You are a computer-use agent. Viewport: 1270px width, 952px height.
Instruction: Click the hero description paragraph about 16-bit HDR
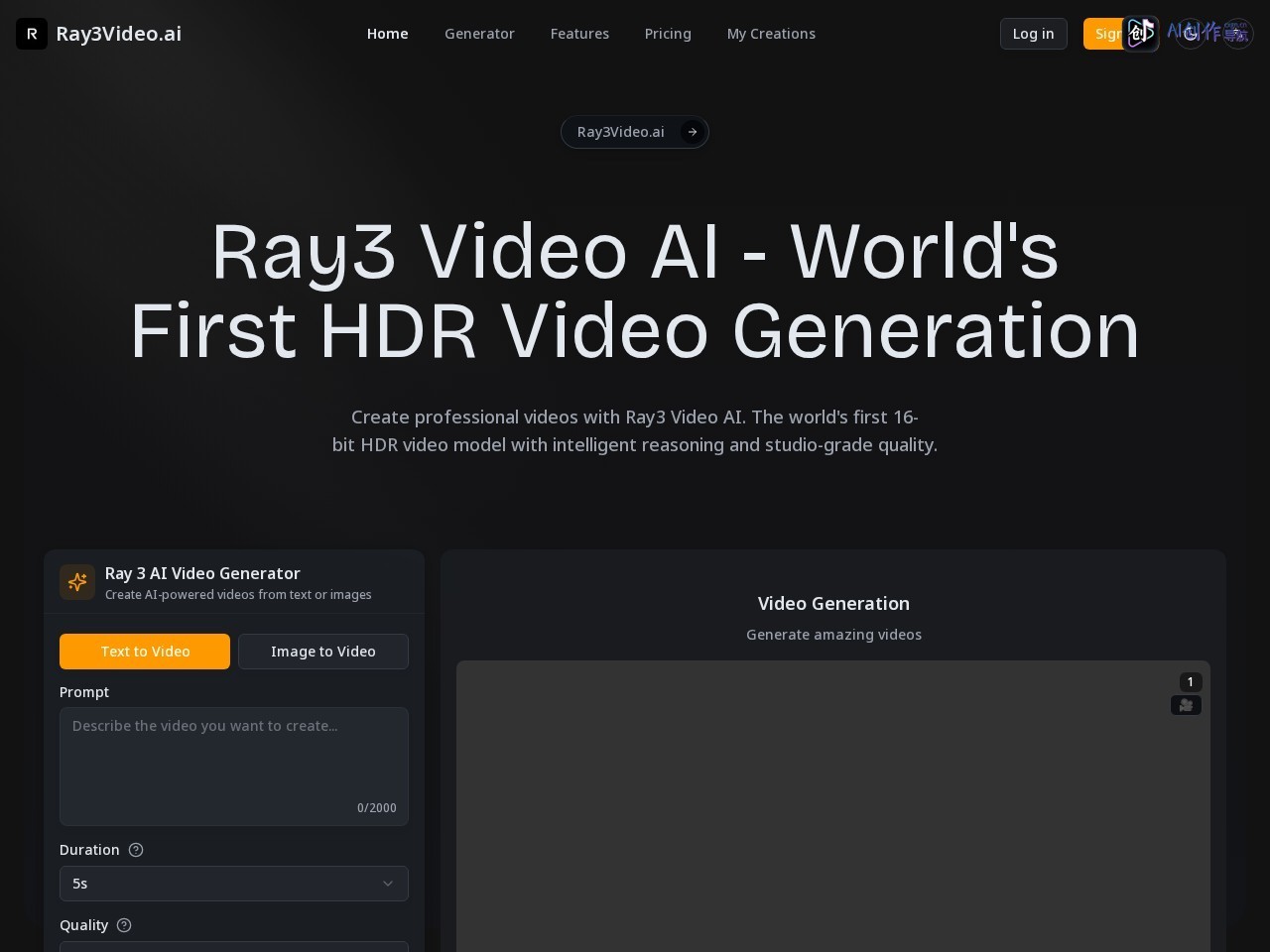click(635, 431)
